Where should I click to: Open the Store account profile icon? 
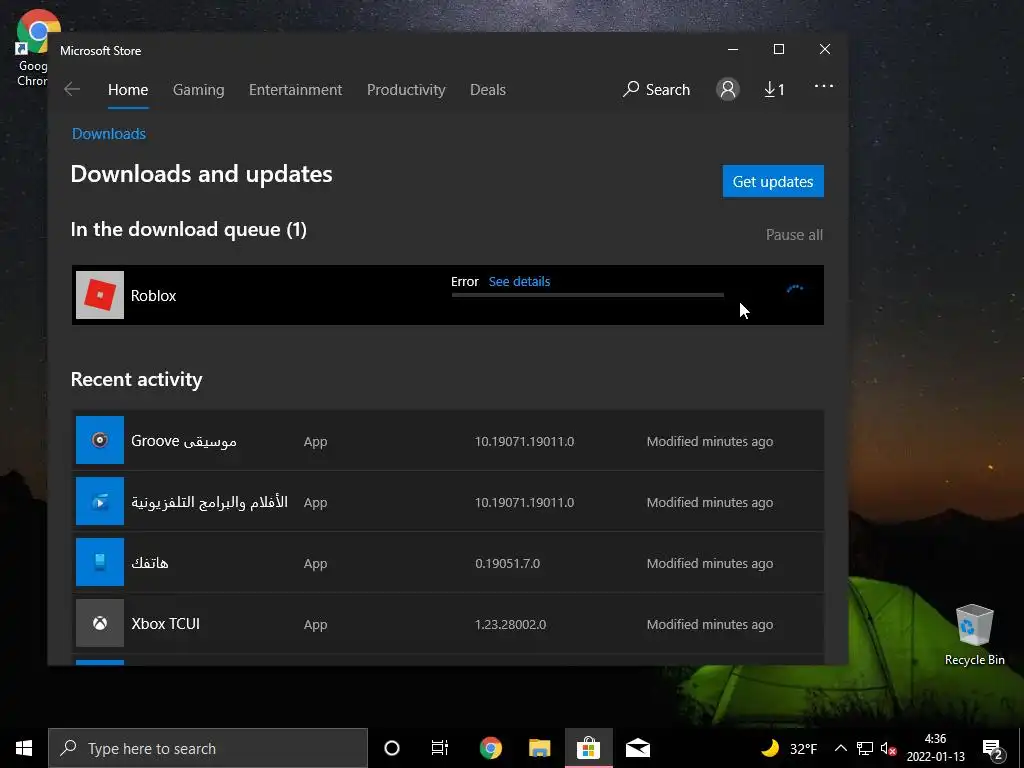[x=728, y=89]
